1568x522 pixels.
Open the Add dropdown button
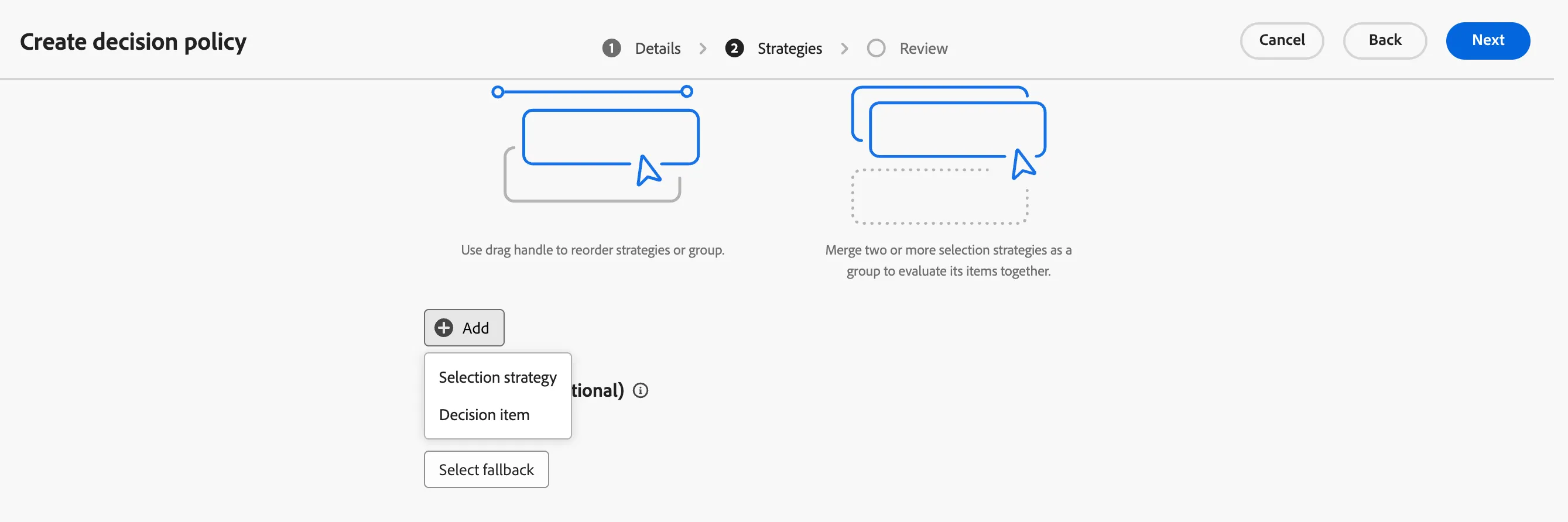click(x=464, y=328)
